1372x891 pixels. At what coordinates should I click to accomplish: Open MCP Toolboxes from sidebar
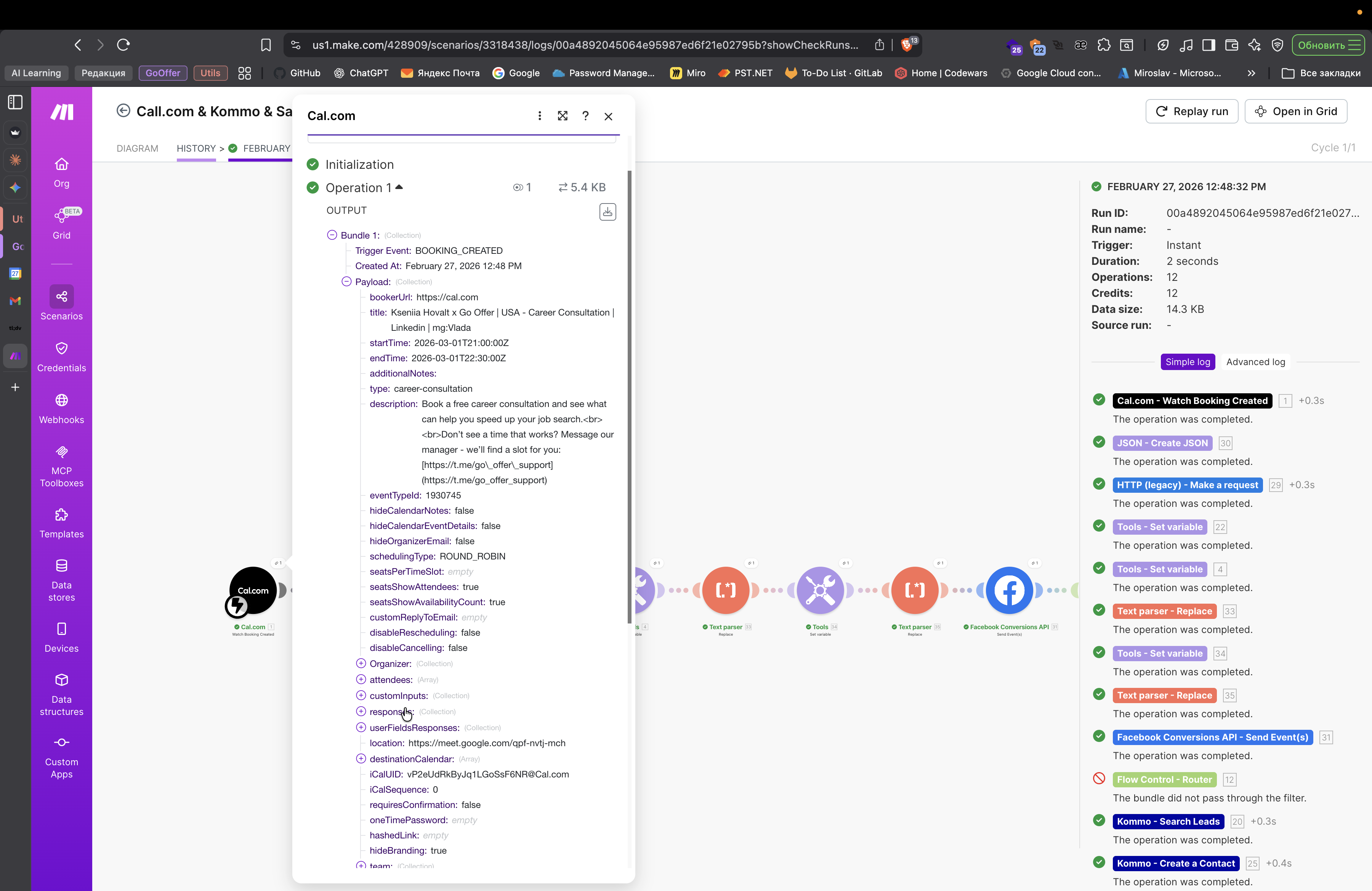(x=61, y=452)
